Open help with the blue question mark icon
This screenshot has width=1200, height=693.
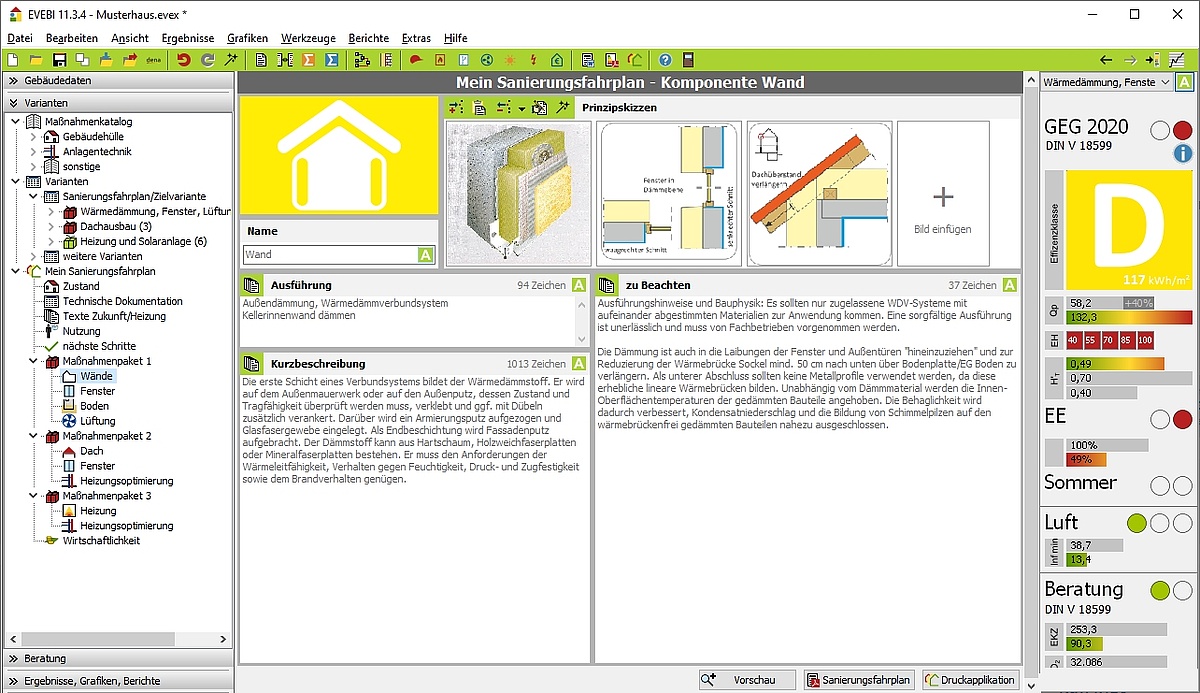[665, 60]
